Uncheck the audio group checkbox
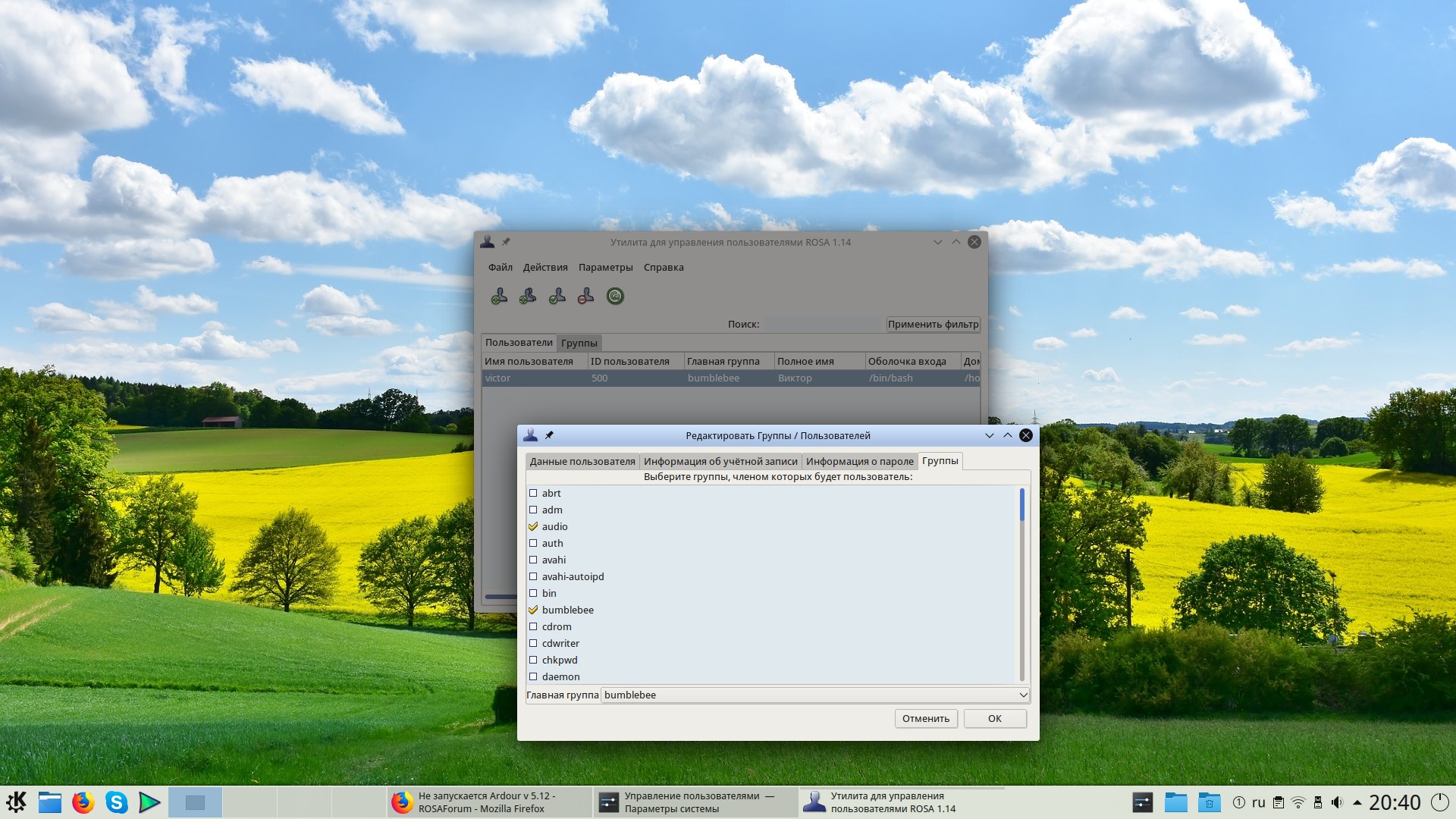The image size is (1456, 819). (533, 526)
